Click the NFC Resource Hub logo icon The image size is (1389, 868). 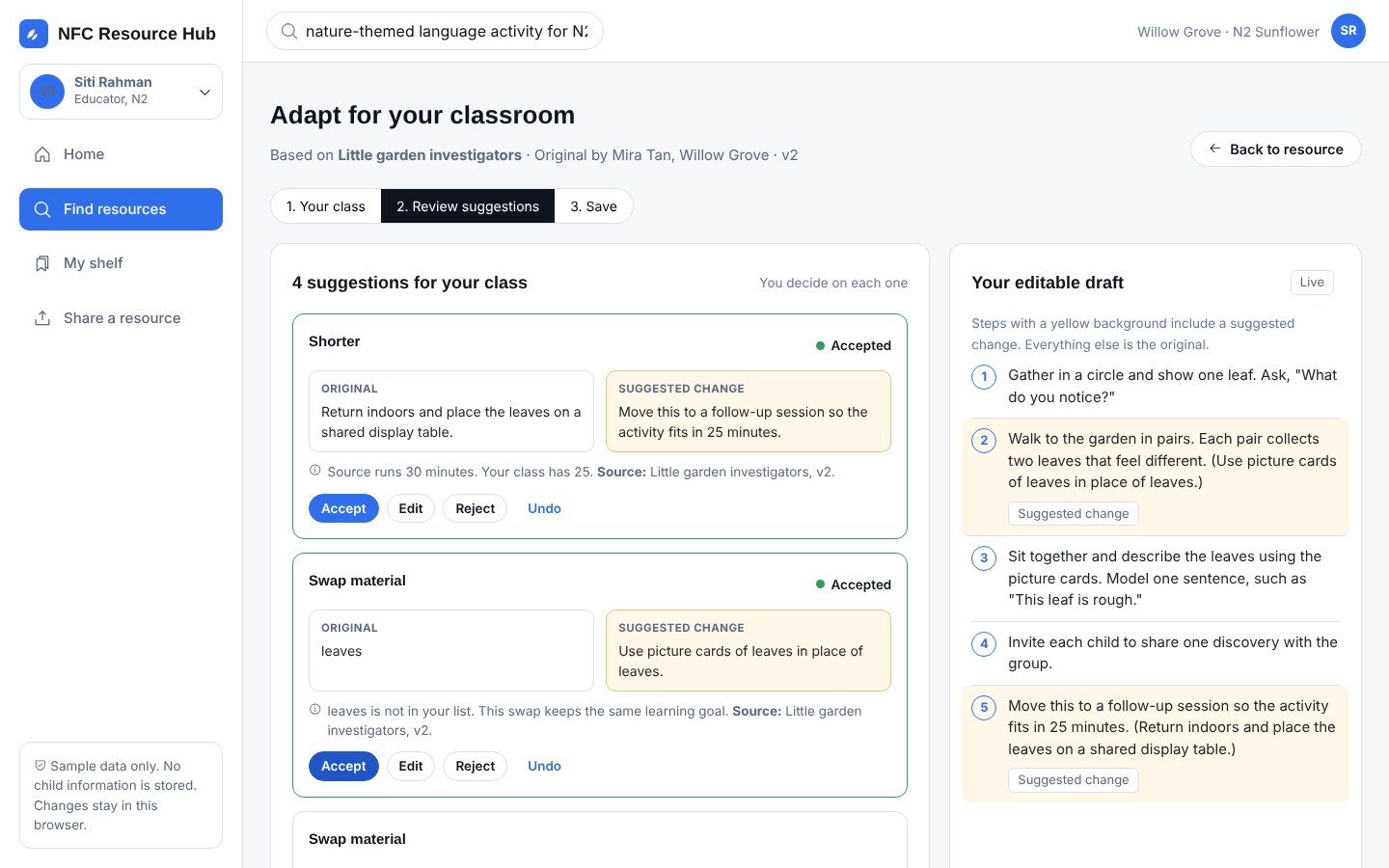34,34
